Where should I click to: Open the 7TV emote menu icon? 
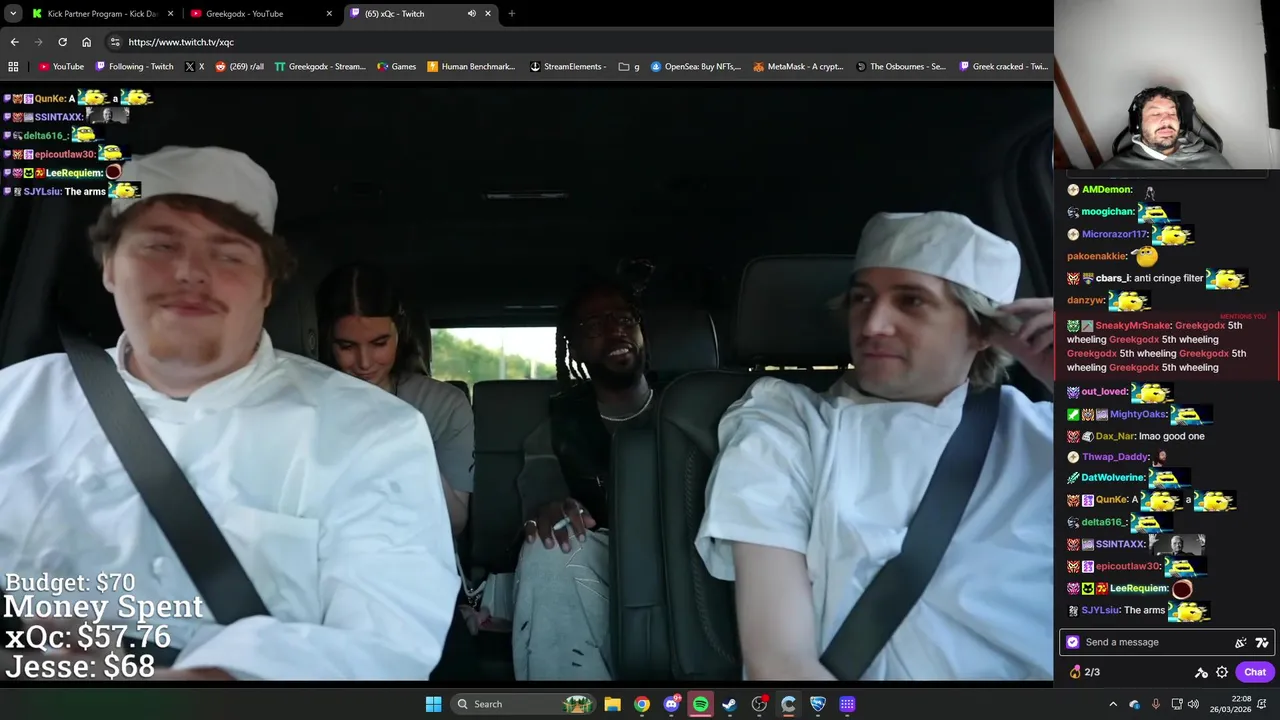click(1262, 643)
